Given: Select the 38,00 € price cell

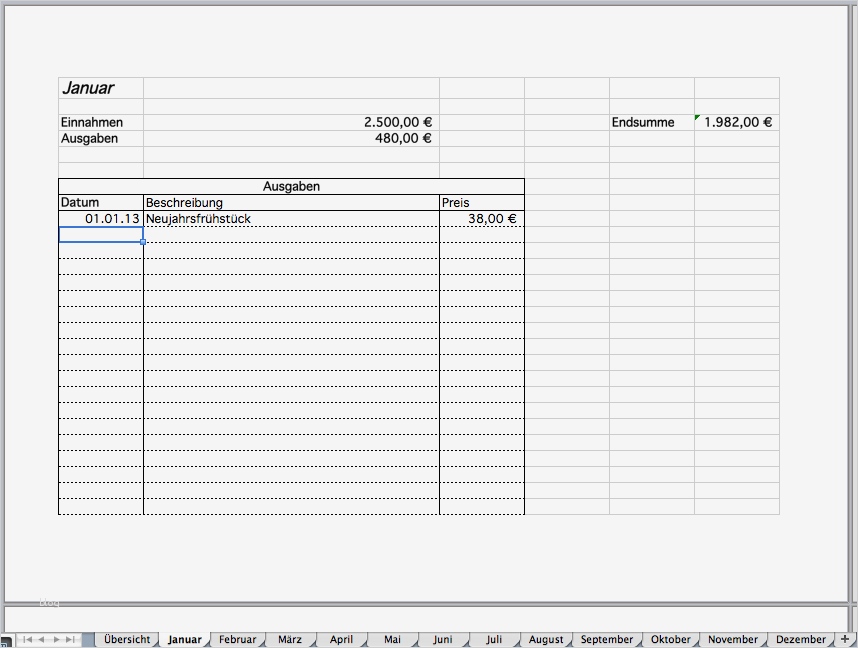Looking at the screenshot, I should pos(481,218).
